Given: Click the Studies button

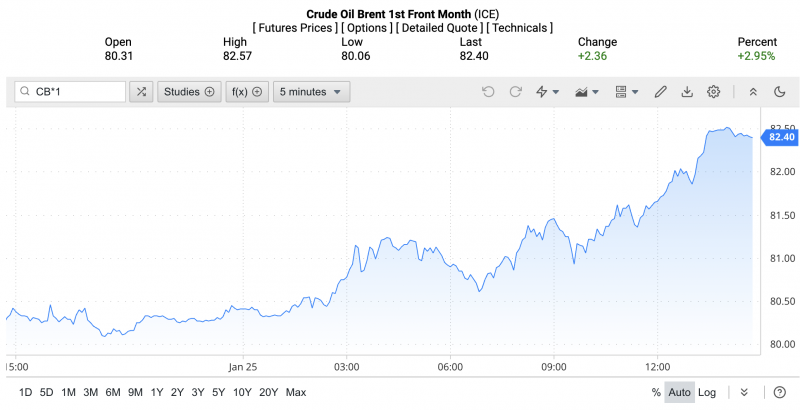Looking at the screenshot, I should (x=189, y=92).
